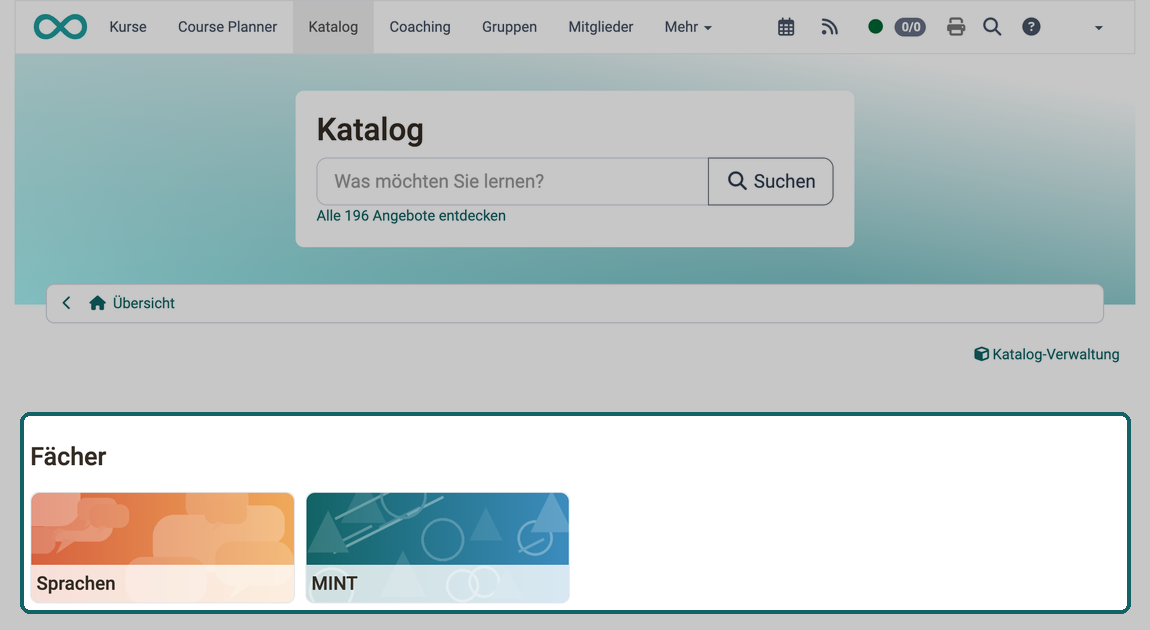
Task: Follow the 'Alle 196 Angebote entdecken' link
Action: click(x=411, y=216)
